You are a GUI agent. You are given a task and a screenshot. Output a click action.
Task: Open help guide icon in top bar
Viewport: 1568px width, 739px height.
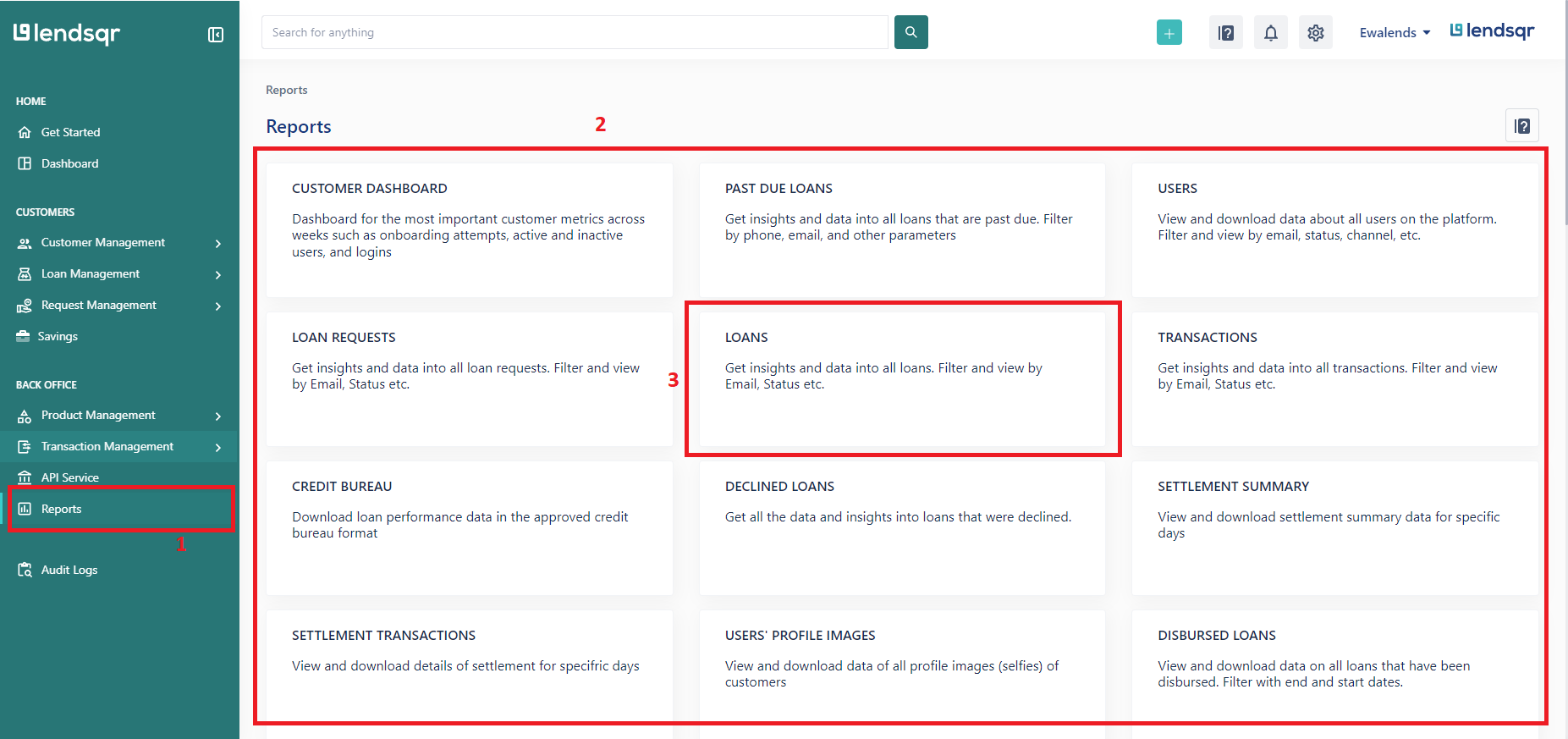coord(1225,33)
